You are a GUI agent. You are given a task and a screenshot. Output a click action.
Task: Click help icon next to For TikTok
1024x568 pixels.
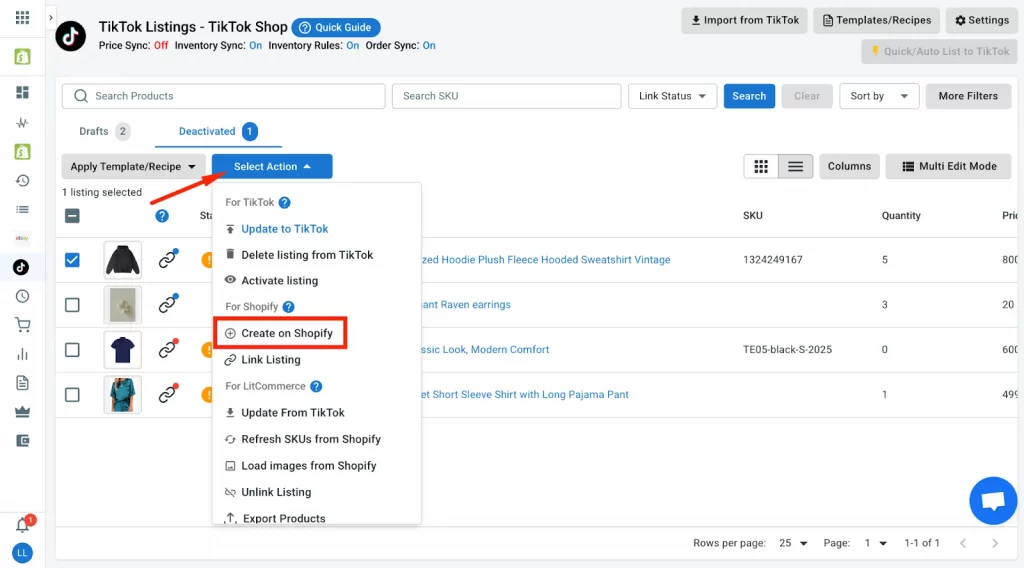tap(284, 202)
